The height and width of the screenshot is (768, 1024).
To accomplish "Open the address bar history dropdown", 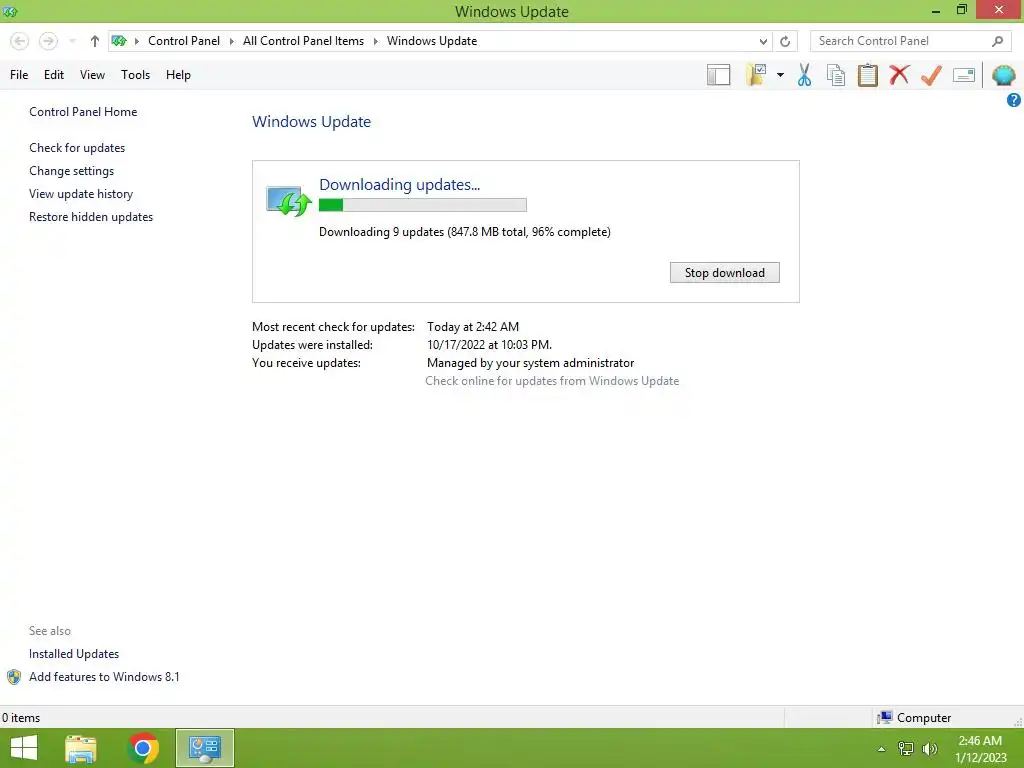I will pos(763,41).
